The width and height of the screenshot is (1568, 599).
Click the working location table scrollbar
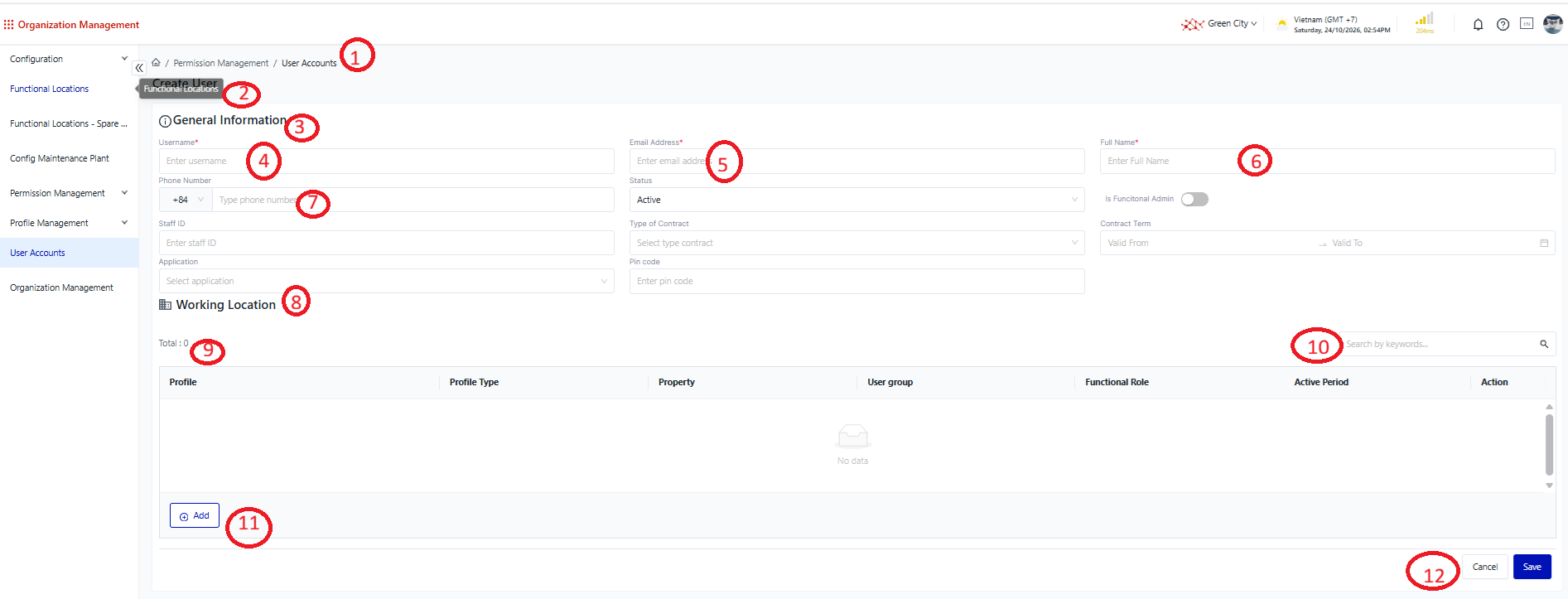tap(1549, 446)
